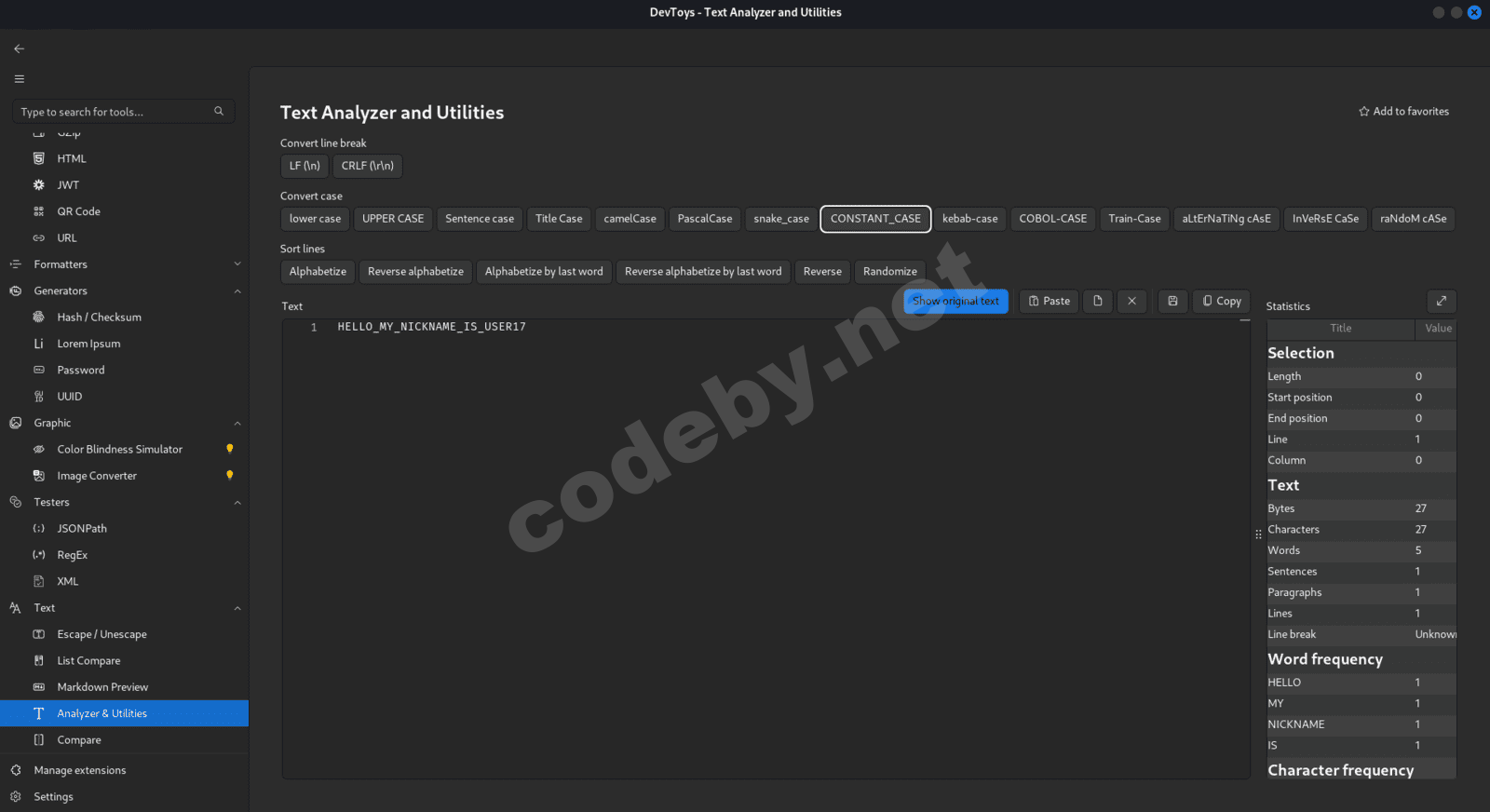Convert line breaks to CRLF (\r\n)

click(367, 166)
